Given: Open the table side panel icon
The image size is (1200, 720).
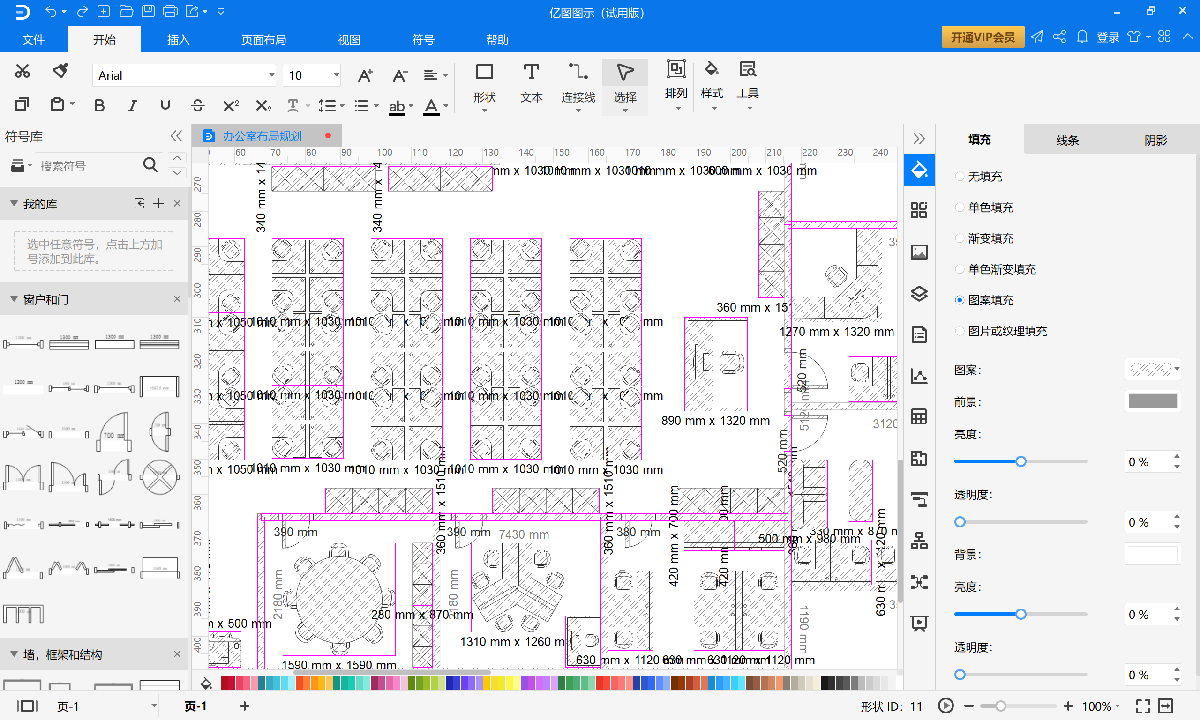Looking at the screenshot, I should (x=919, y=417).
